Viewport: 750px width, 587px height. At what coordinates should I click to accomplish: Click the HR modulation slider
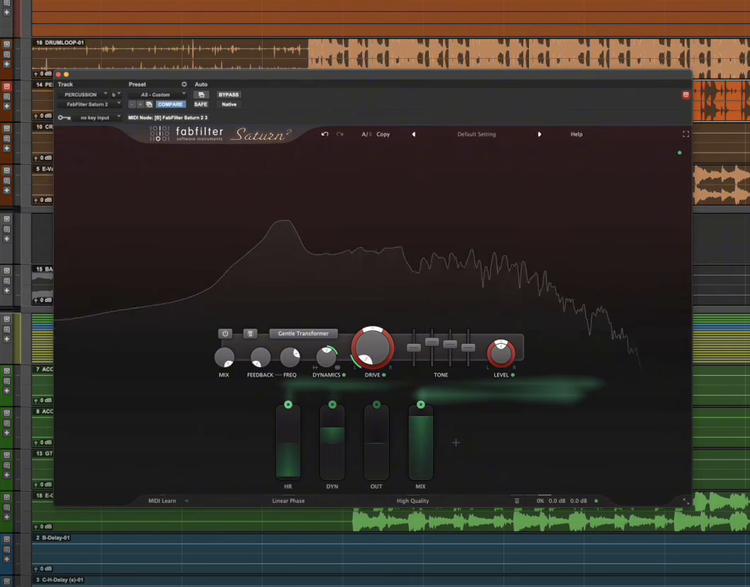point(288,443)
